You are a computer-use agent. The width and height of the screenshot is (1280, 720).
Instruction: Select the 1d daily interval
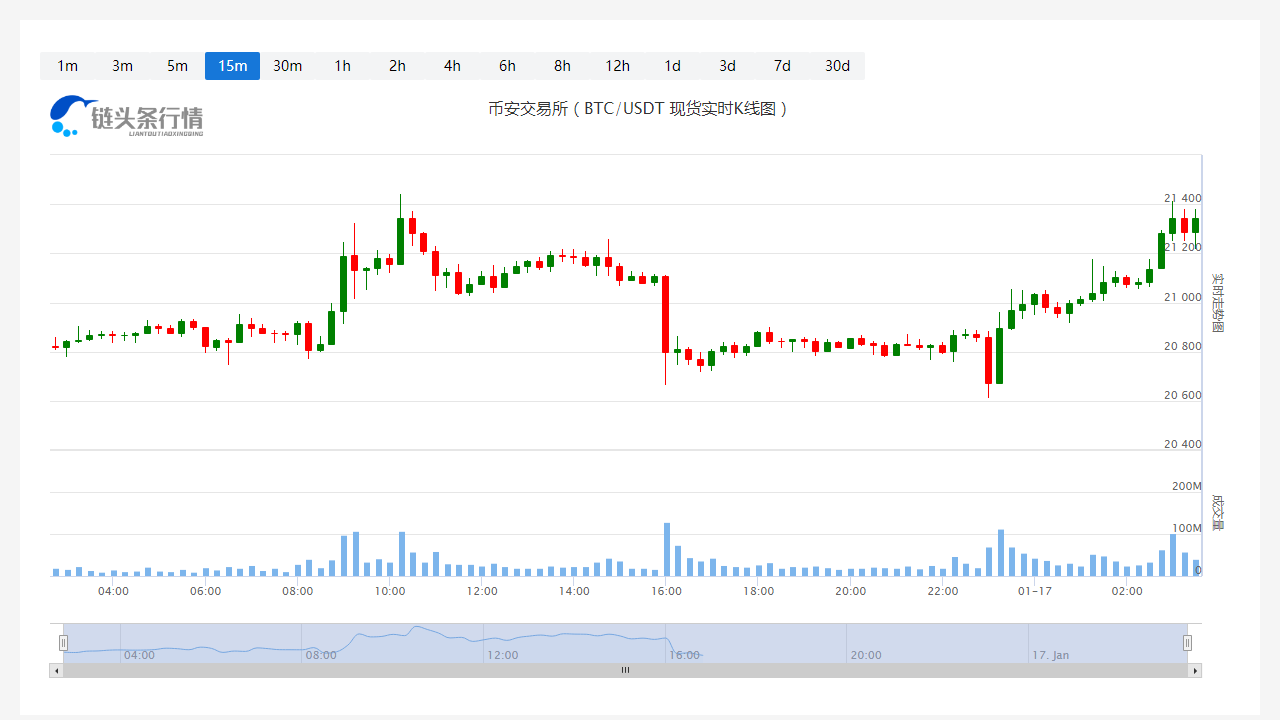672,66
